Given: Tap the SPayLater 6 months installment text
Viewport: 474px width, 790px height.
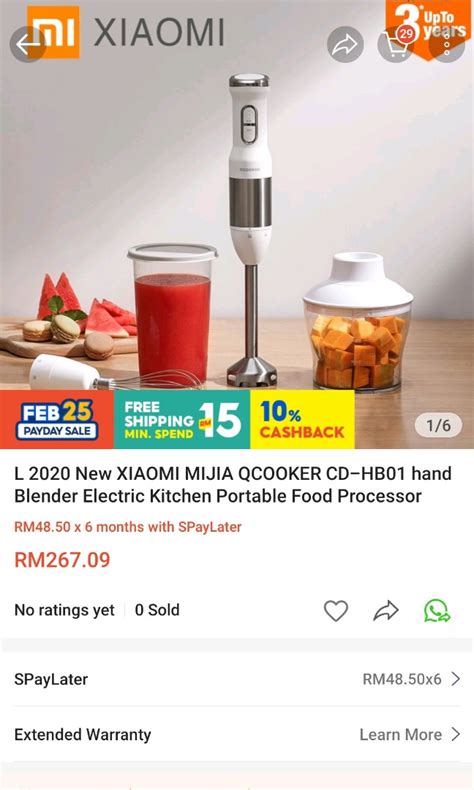Looking at the screenshot, I should [128, 527].
